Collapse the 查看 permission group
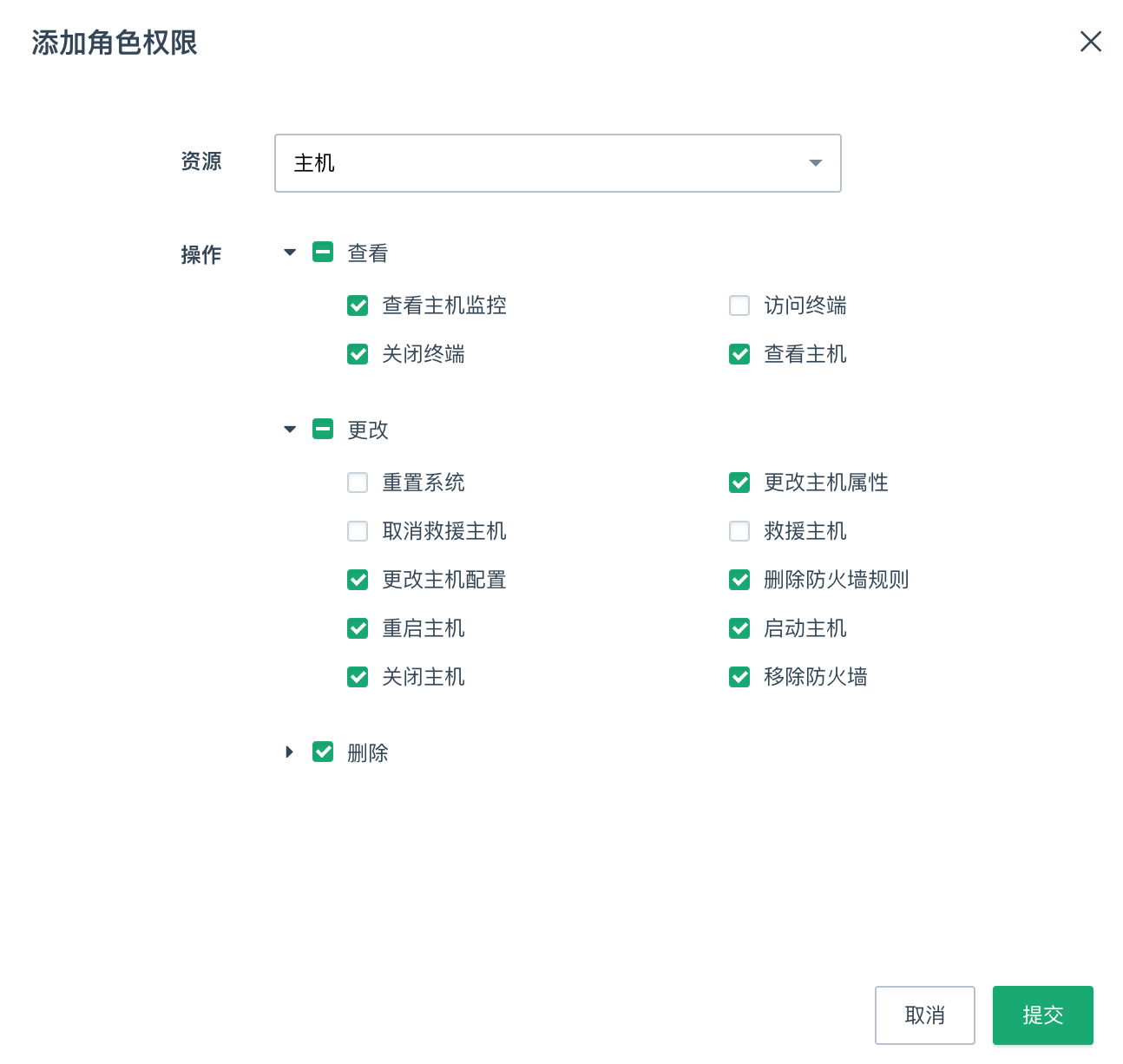 (290, 253)
